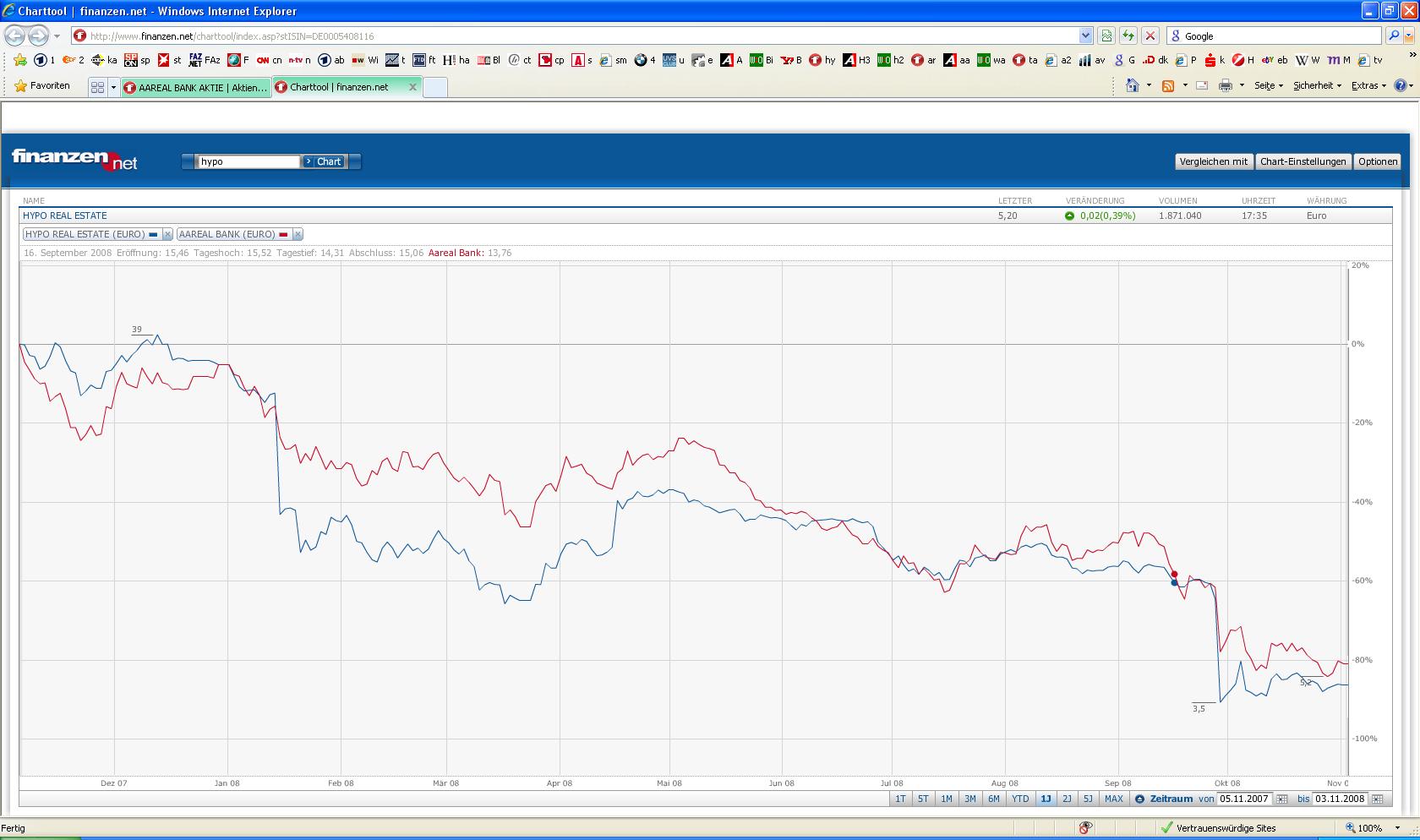This screenshot has height=840, width=1420.
Task: Switch chart range to MAX
Action: (1113, 799)
